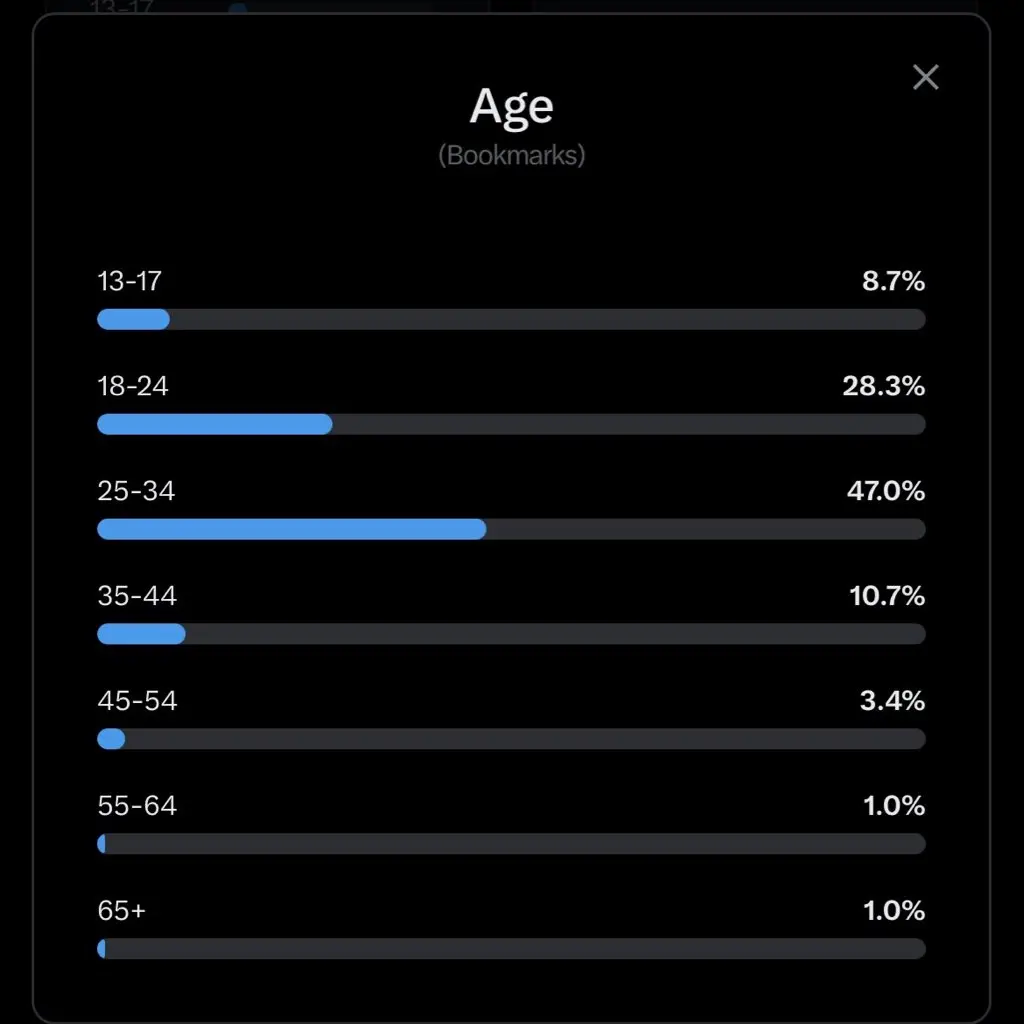Click the 8.7% percentage value

point(893,281)
